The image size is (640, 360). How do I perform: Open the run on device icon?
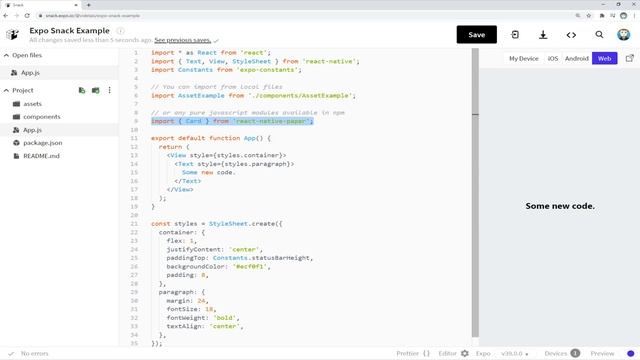point(515,35)
